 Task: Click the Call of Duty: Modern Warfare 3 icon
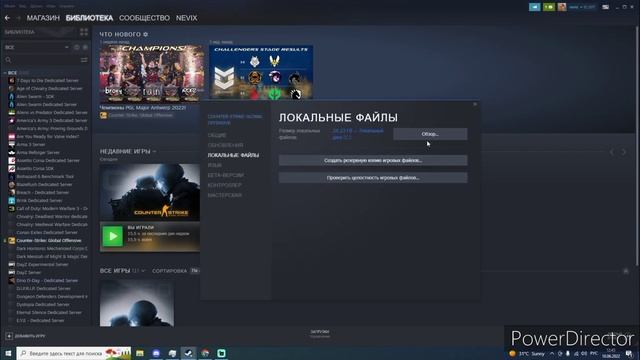pos(12,209)
